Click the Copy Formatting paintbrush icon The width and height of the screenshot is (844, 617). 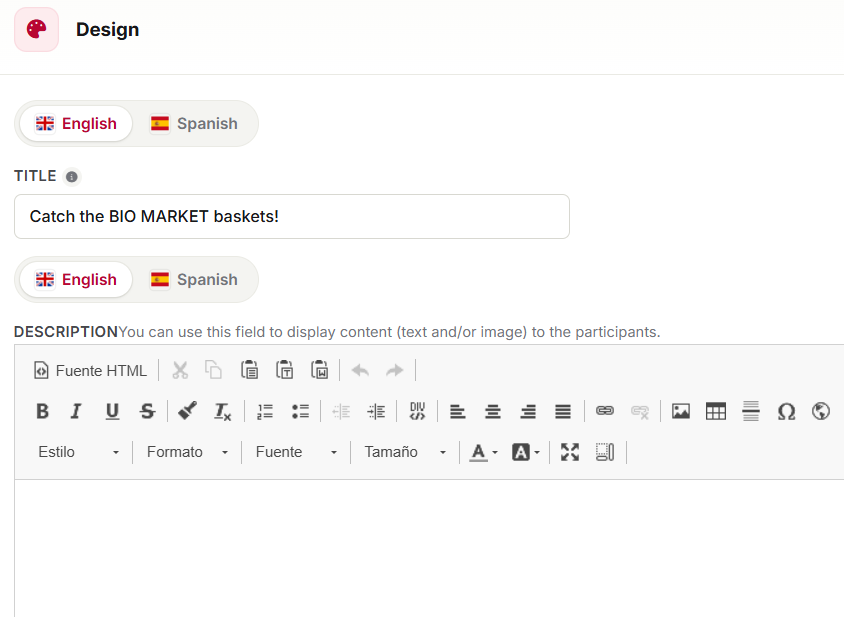tap(188, 412)
